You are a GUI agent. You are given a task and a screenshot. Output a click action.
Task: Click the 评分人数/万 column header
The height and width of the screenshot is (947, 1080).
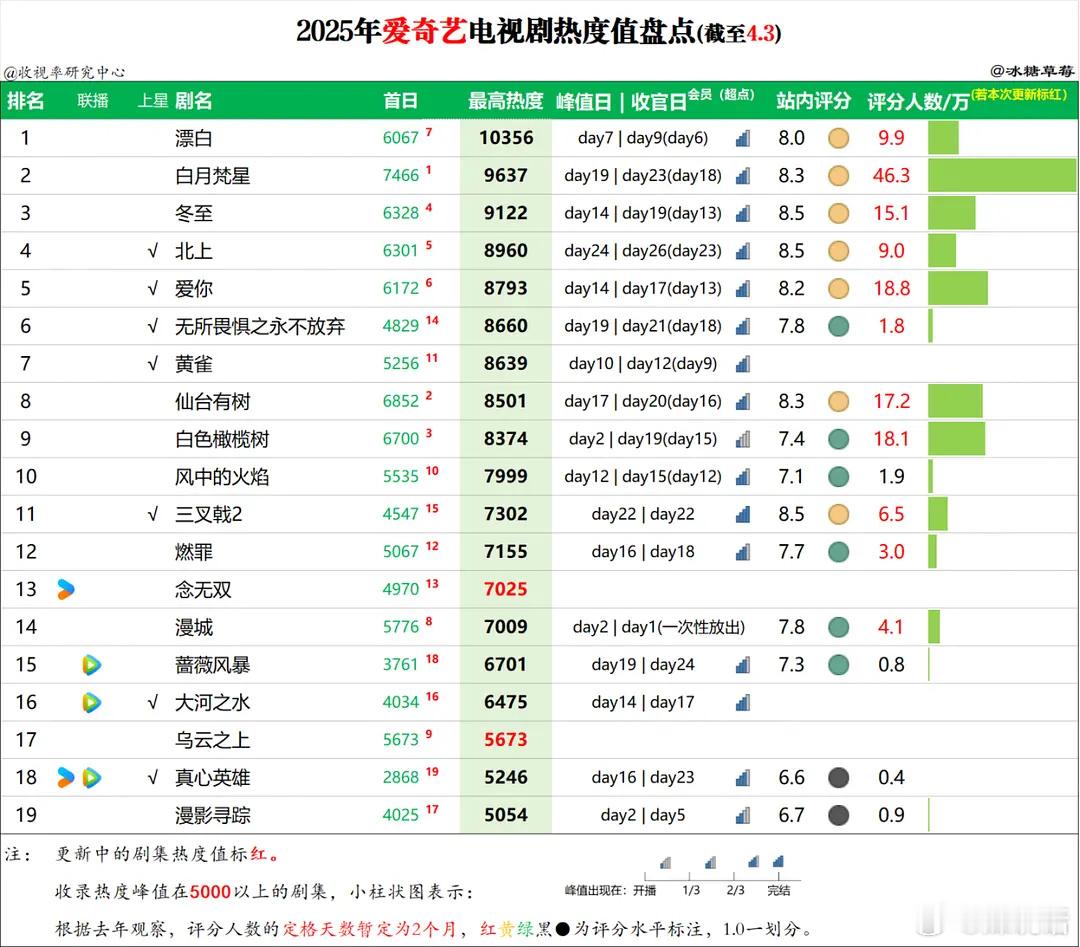pyautogui.click(x=918, y=102)
